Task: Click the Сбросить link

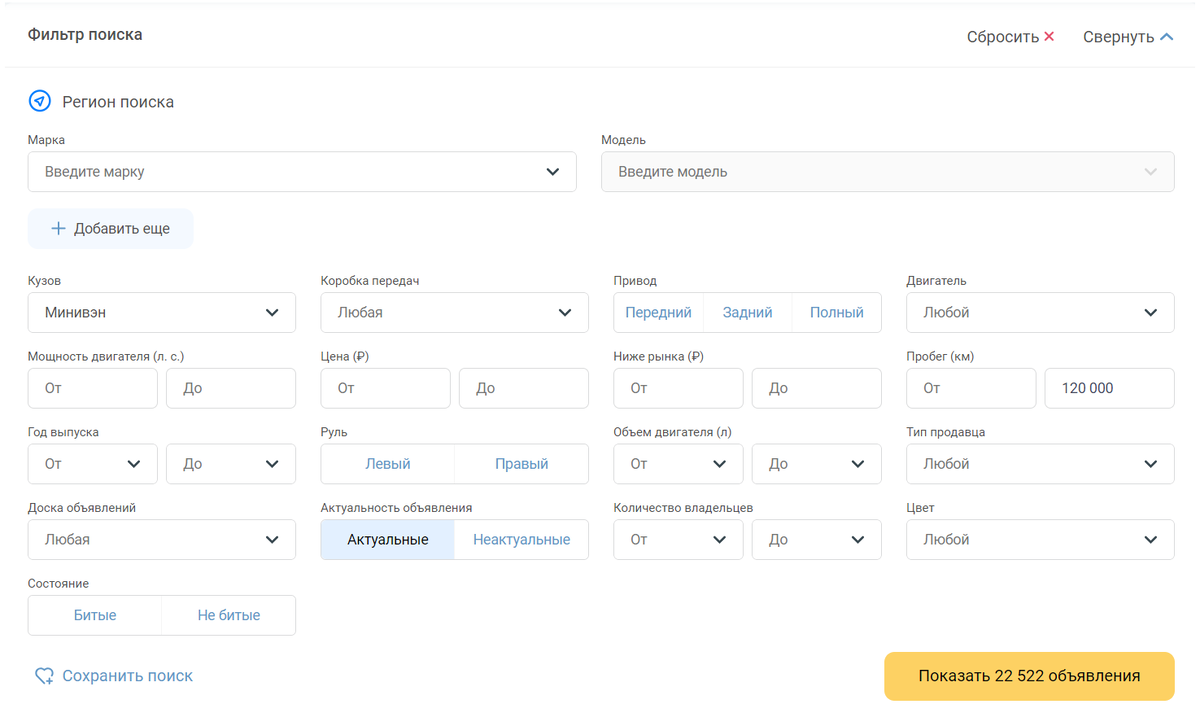Action: click(x=1002, y=37)
